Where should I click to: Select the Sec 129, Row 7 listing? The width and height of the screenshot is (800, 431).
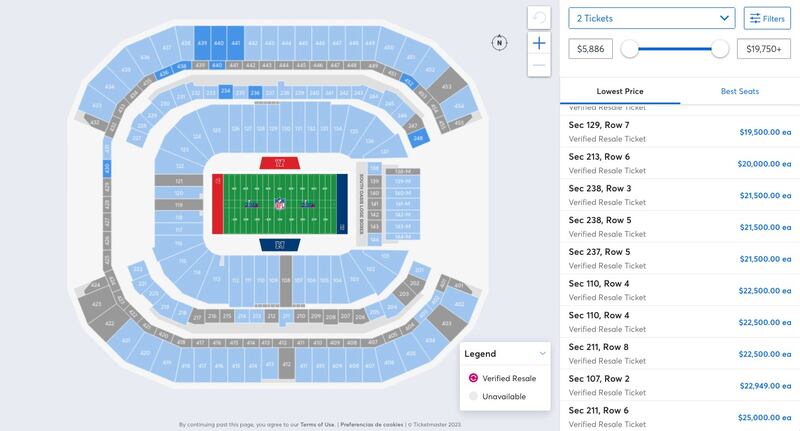pos(680,131)
